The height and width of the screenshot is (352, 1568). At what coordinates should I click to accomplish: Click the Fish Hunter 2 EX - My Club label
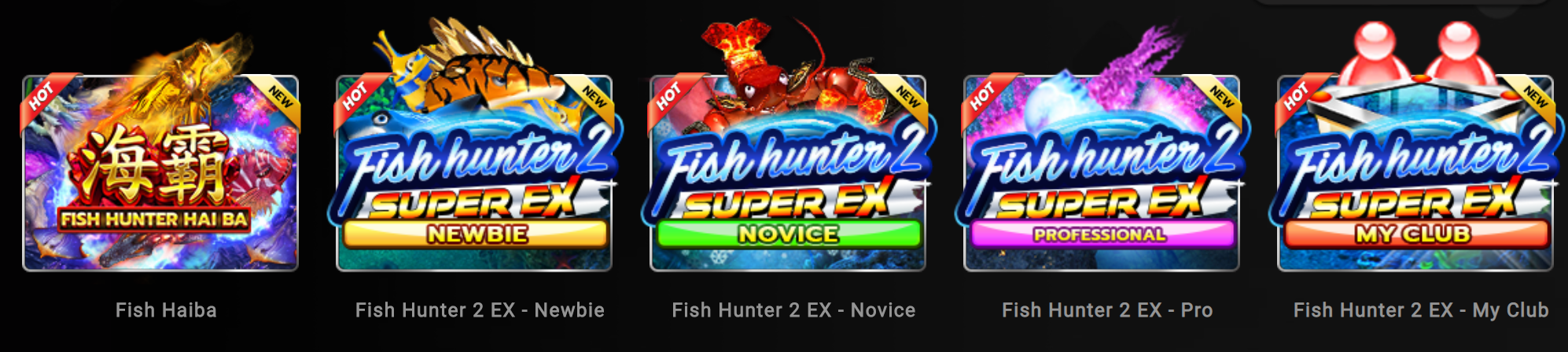point(1421,310)
